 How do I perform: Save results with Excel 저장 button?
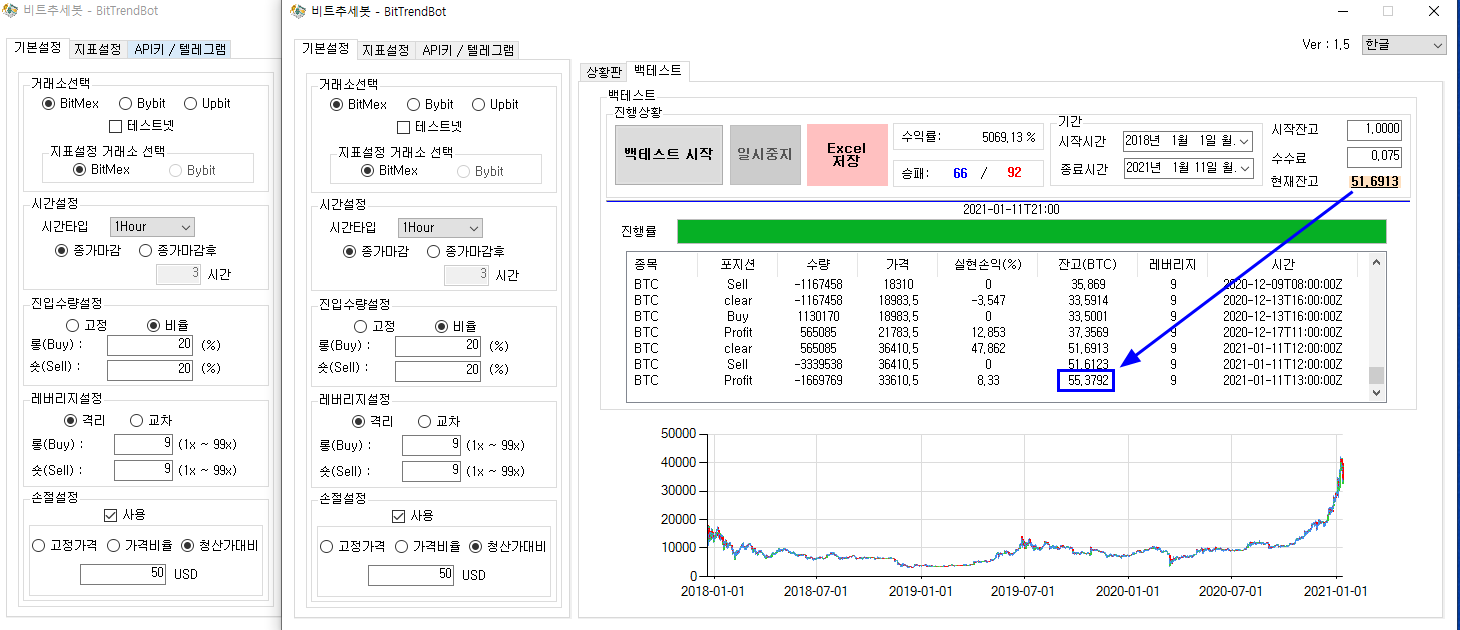[847, 154]
